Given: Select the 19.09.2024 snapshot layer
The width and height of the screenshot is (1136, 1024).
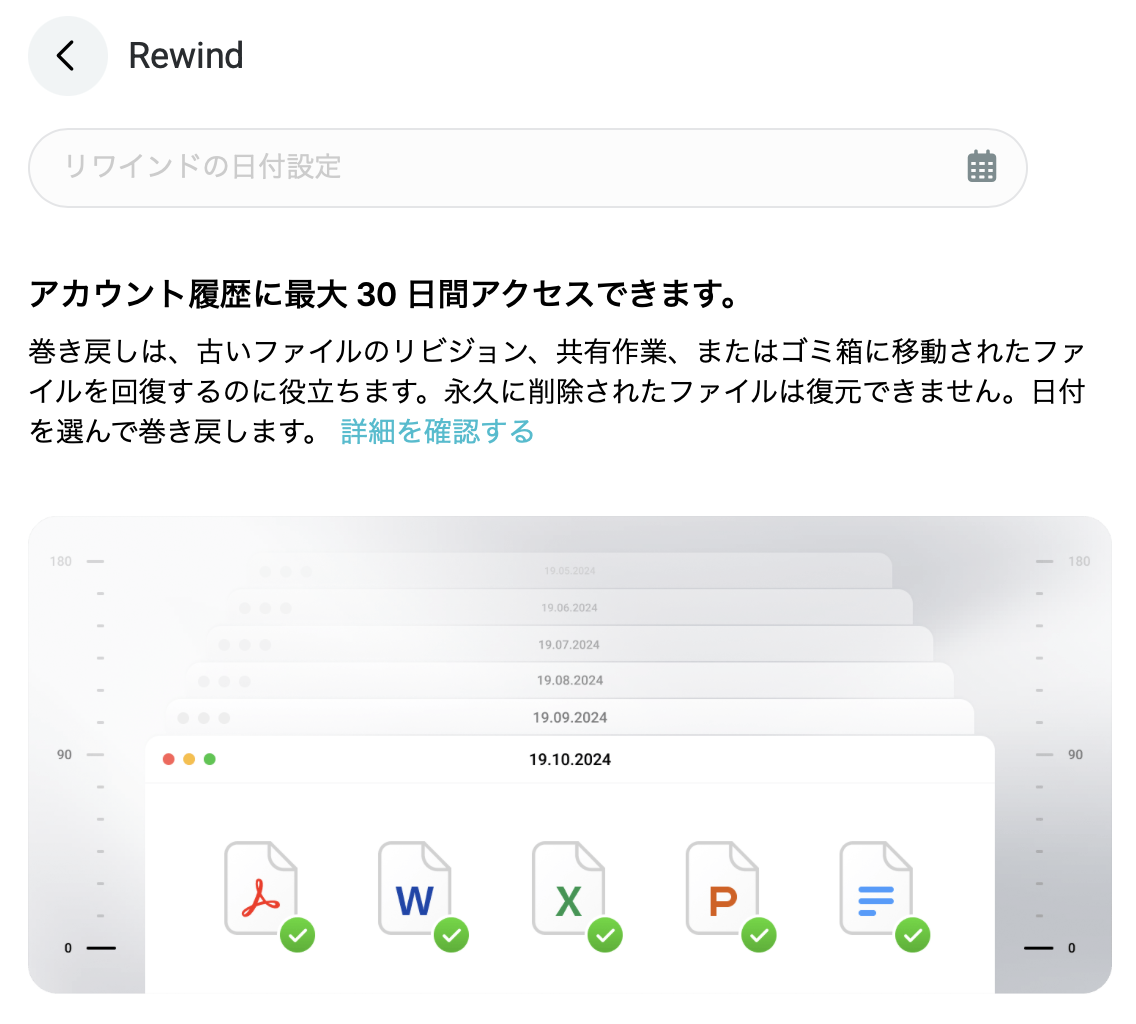Looking at the screenshot, I should coord(569,717).
